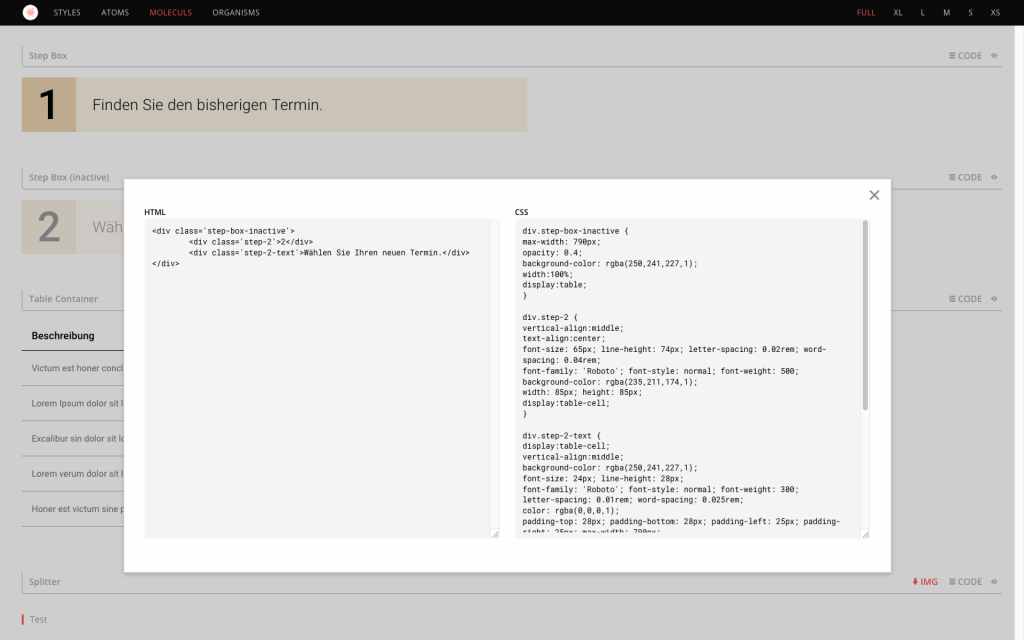Enable the XS viewport size

pos(995,12)
